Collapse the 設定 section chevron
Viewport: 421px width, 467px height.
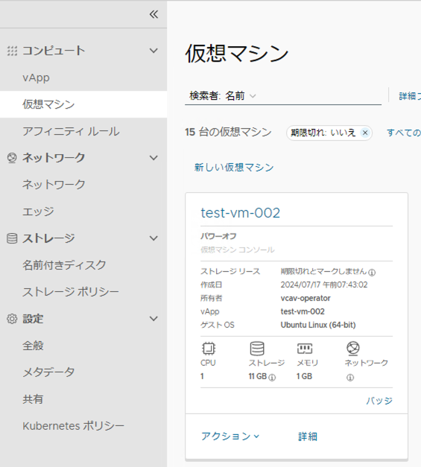click(x=154, y=319)
